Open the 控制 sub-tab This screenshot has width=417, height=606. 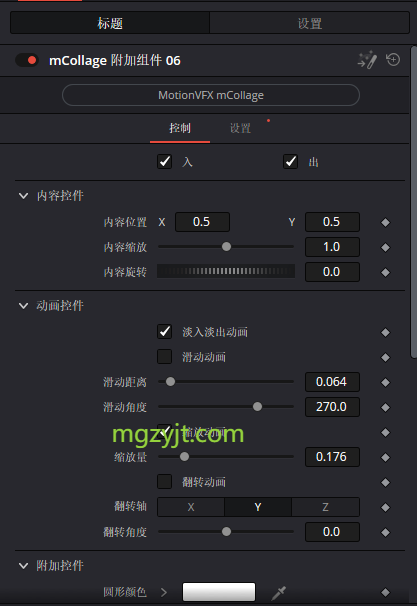(180, 128)
